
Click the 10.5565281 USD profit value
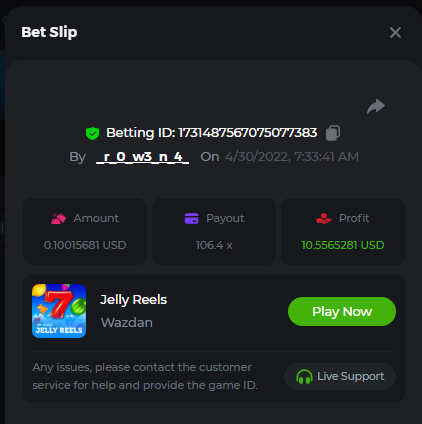pos(343,245)
